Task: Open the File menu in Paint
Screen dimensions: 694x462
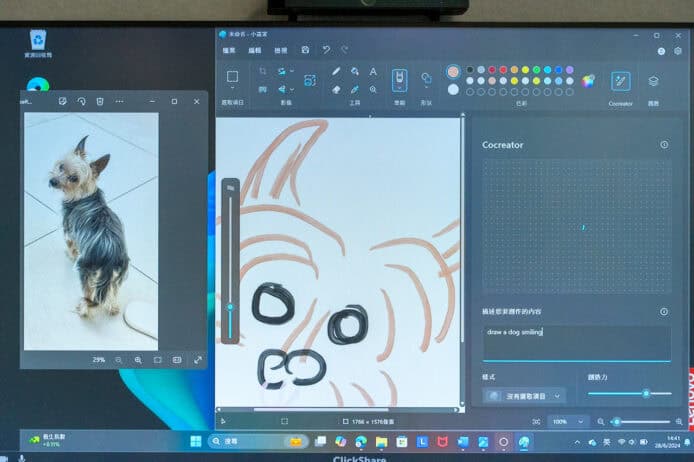Action: coord(229,49)
